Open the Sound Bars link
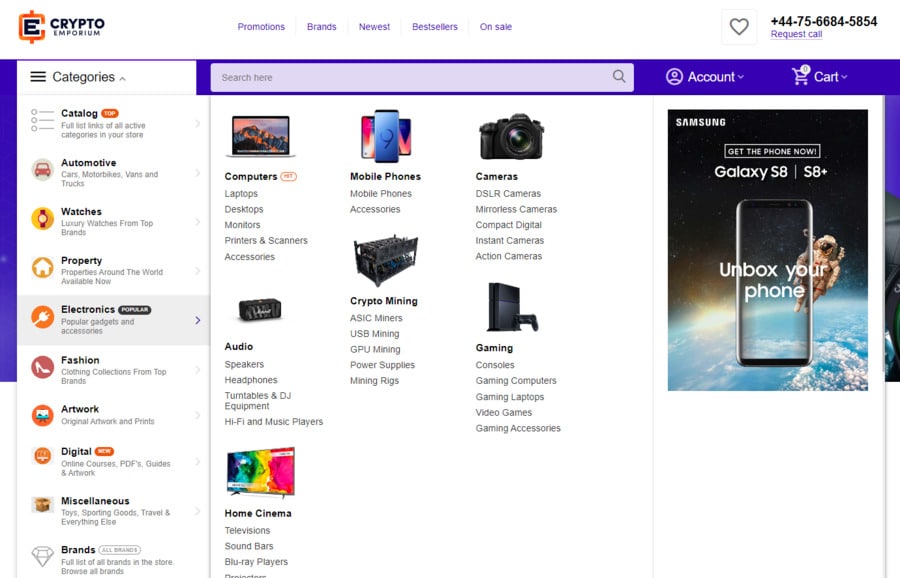The image size is (900, 578). (249, 546)
